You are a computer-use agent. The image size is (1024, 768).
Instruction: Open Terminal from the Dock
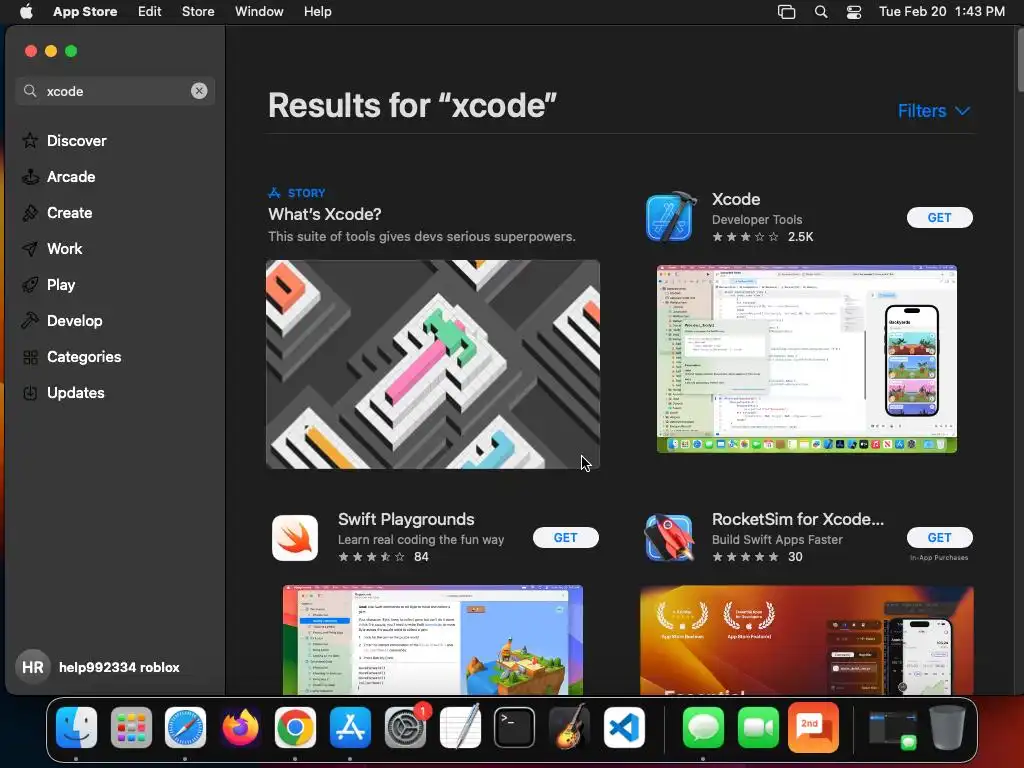point(515,727)
